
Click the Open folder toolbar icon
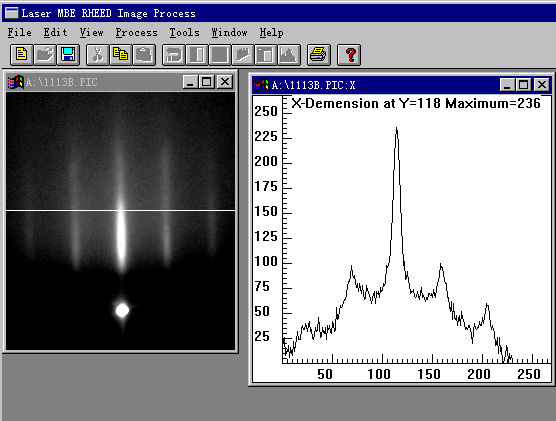coord(45,55)
